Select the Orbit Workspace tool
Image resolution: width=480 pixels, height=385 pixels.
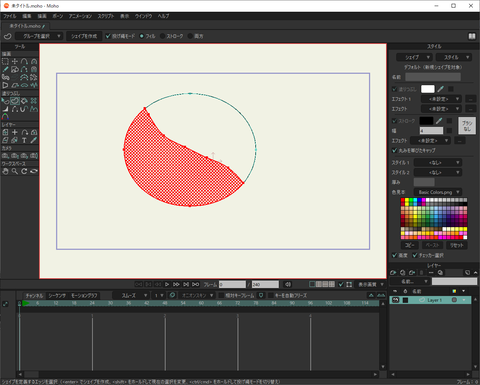pos(34,171)
